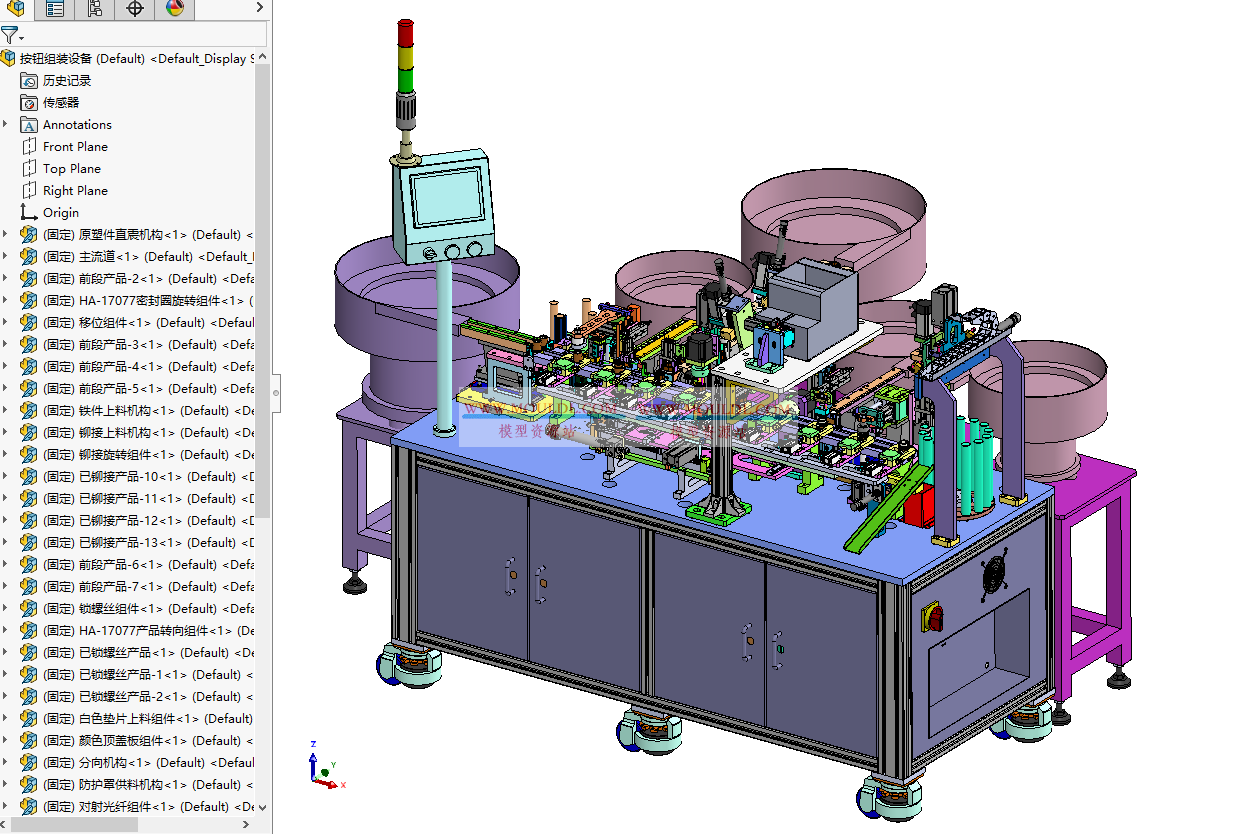Expand the manager tabs chevron arrow
1257x834 pixels.
pos(259,9)
